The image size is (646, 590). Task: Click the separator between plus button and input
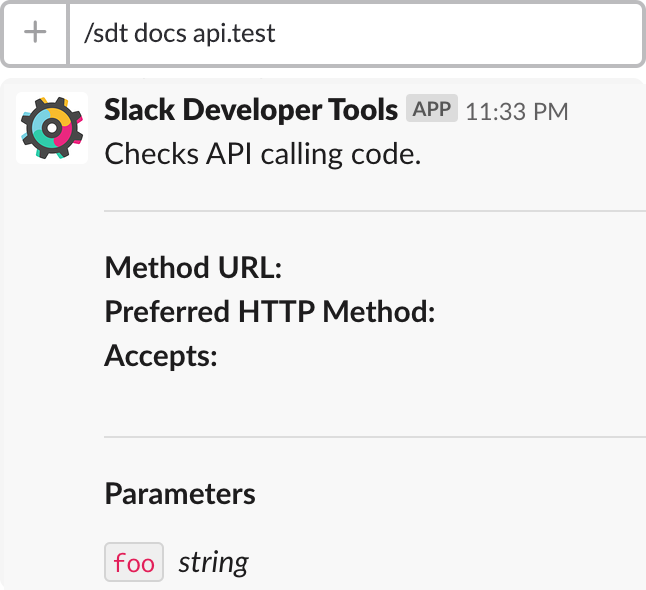[68, 33]
